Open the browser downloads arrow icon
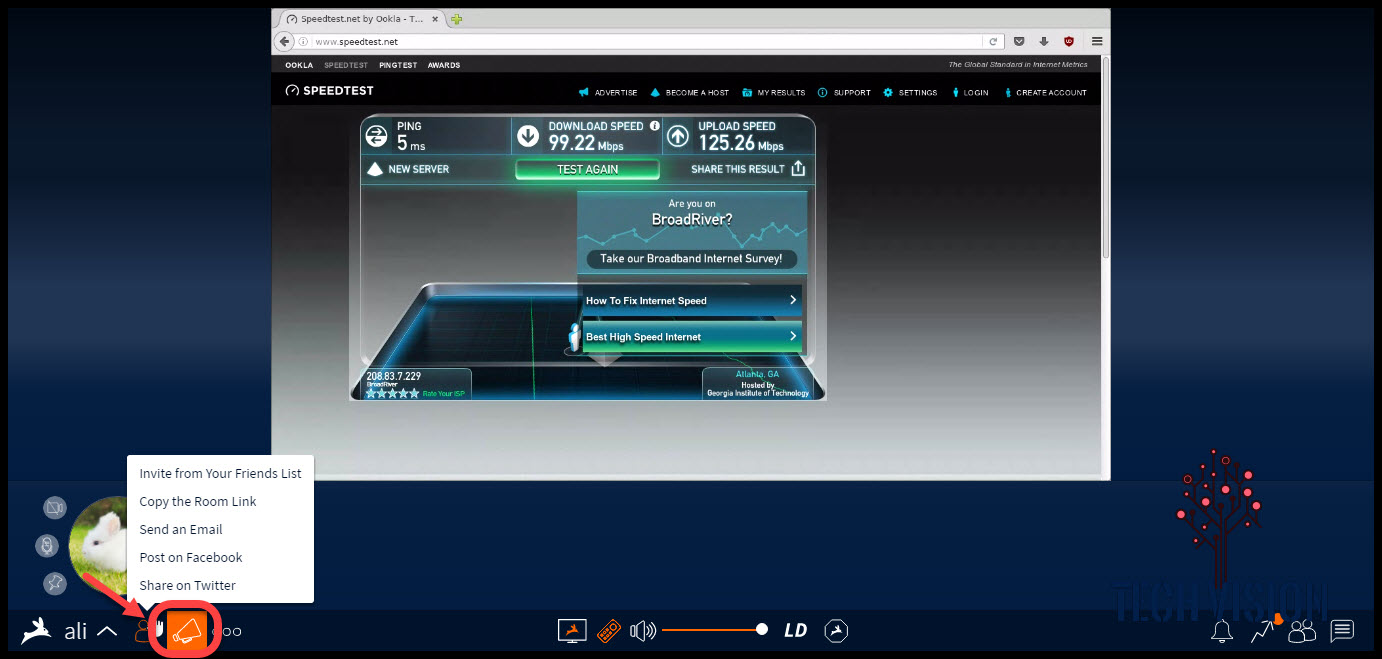This screenshot has width=1382, height=659. (x=1044, y=42)
